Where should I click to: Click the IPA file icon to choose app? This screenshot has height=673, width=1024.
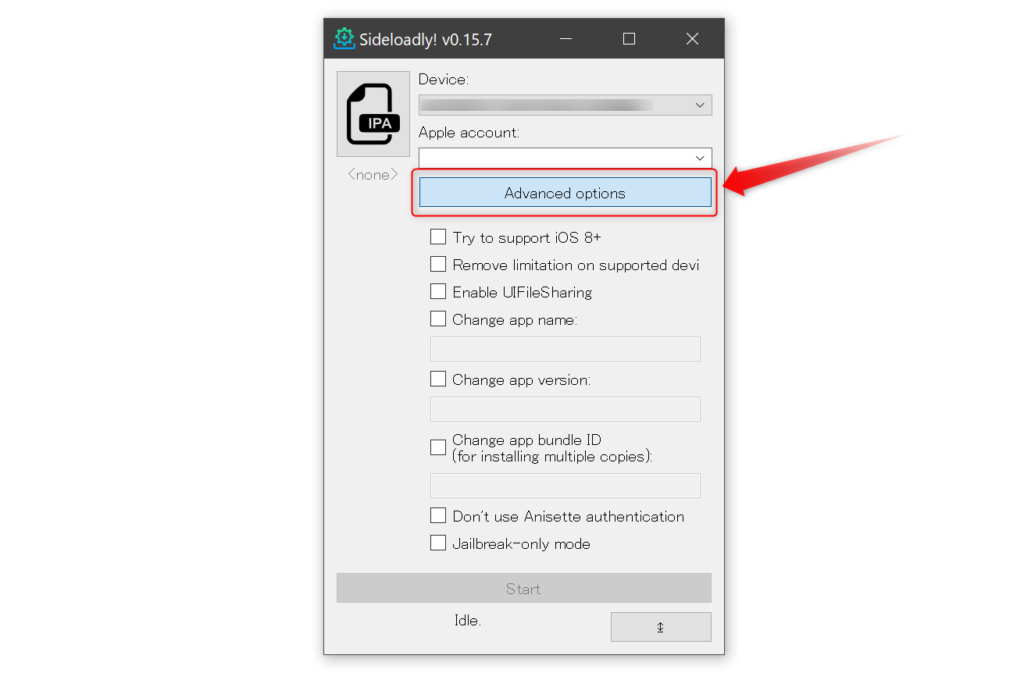373,114
